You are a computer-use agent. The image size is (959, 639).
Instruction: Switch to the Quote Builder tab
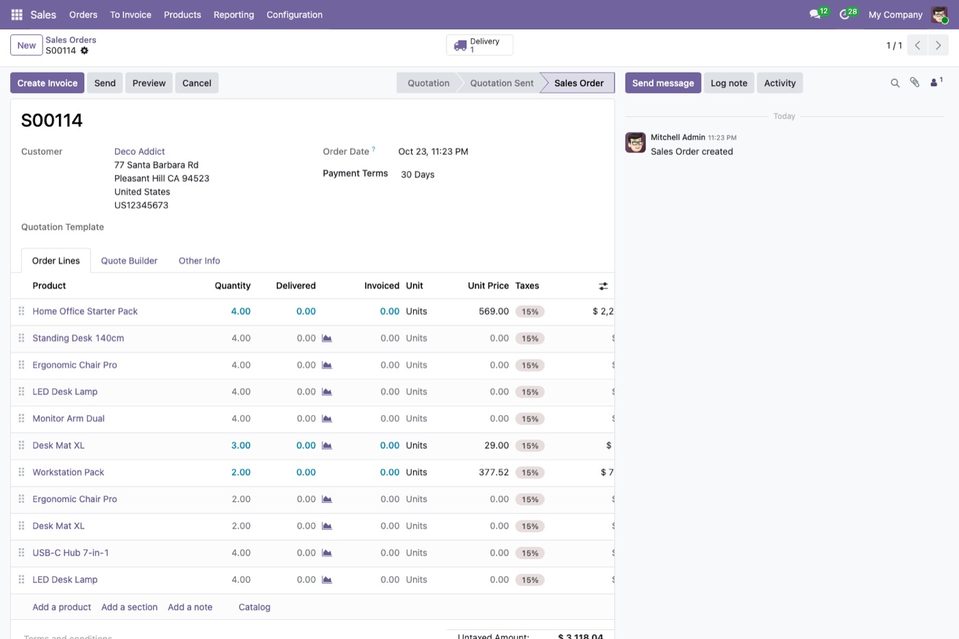(x=129, y=260)
